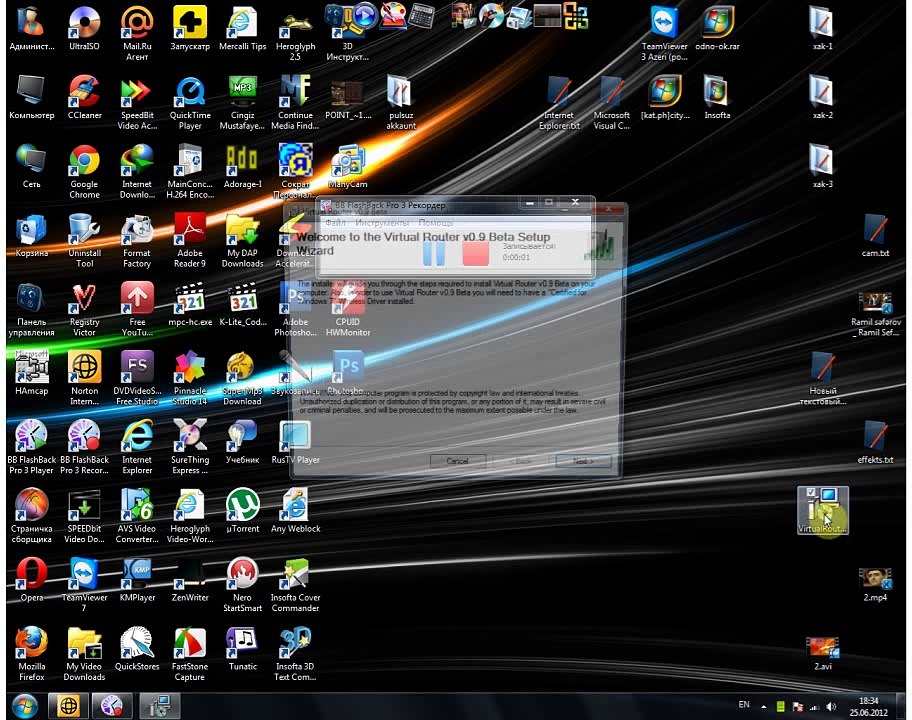Select the Opera browser icon

click(31, 579)
